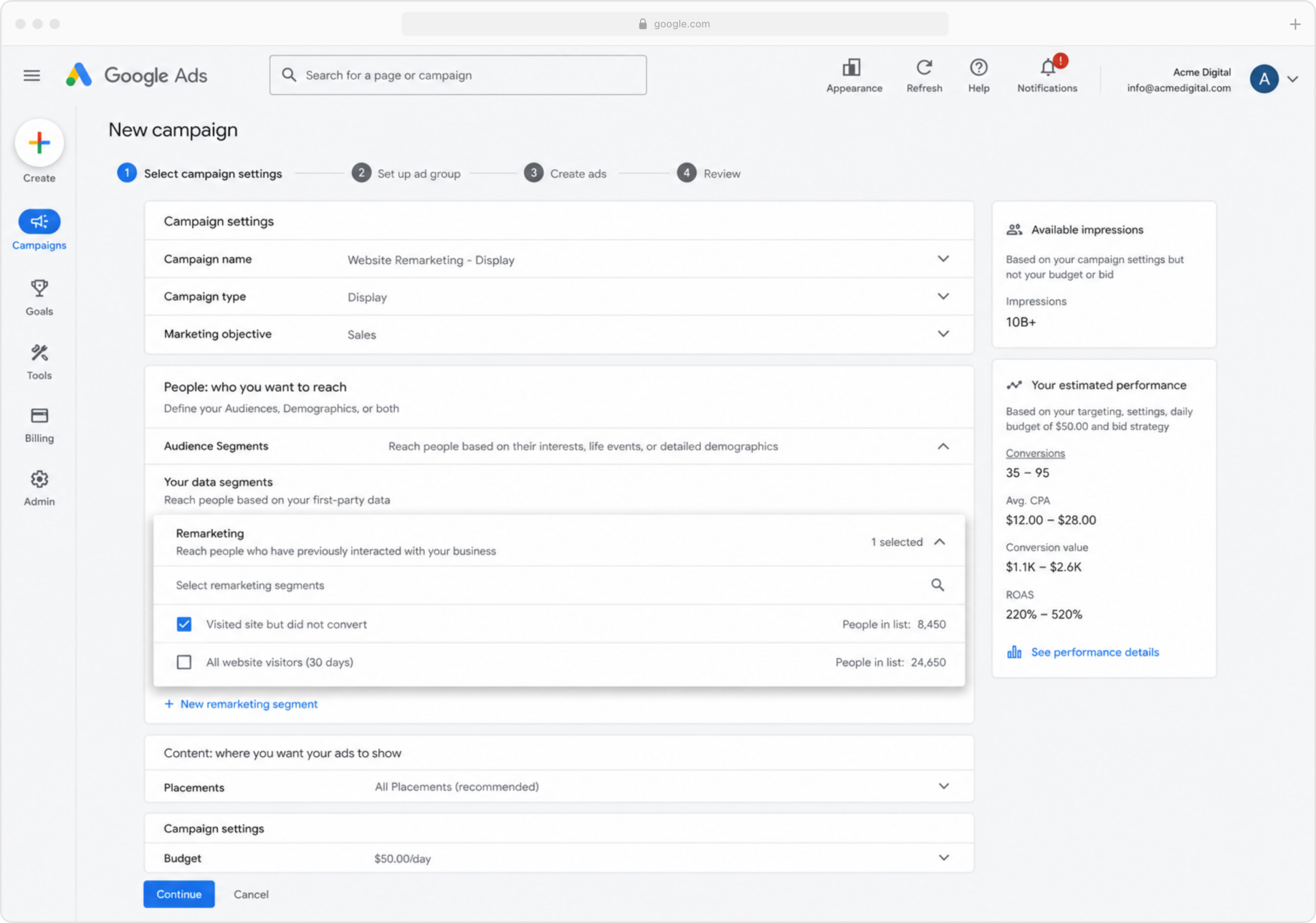Click the Cancel button
Screen dimensions: 1316x923
click(251, 894)
